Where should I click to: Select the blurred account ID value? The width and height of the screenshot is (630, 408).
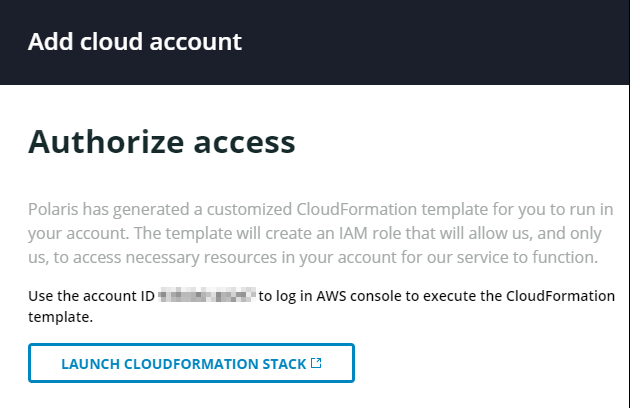[x=207, y=295]
